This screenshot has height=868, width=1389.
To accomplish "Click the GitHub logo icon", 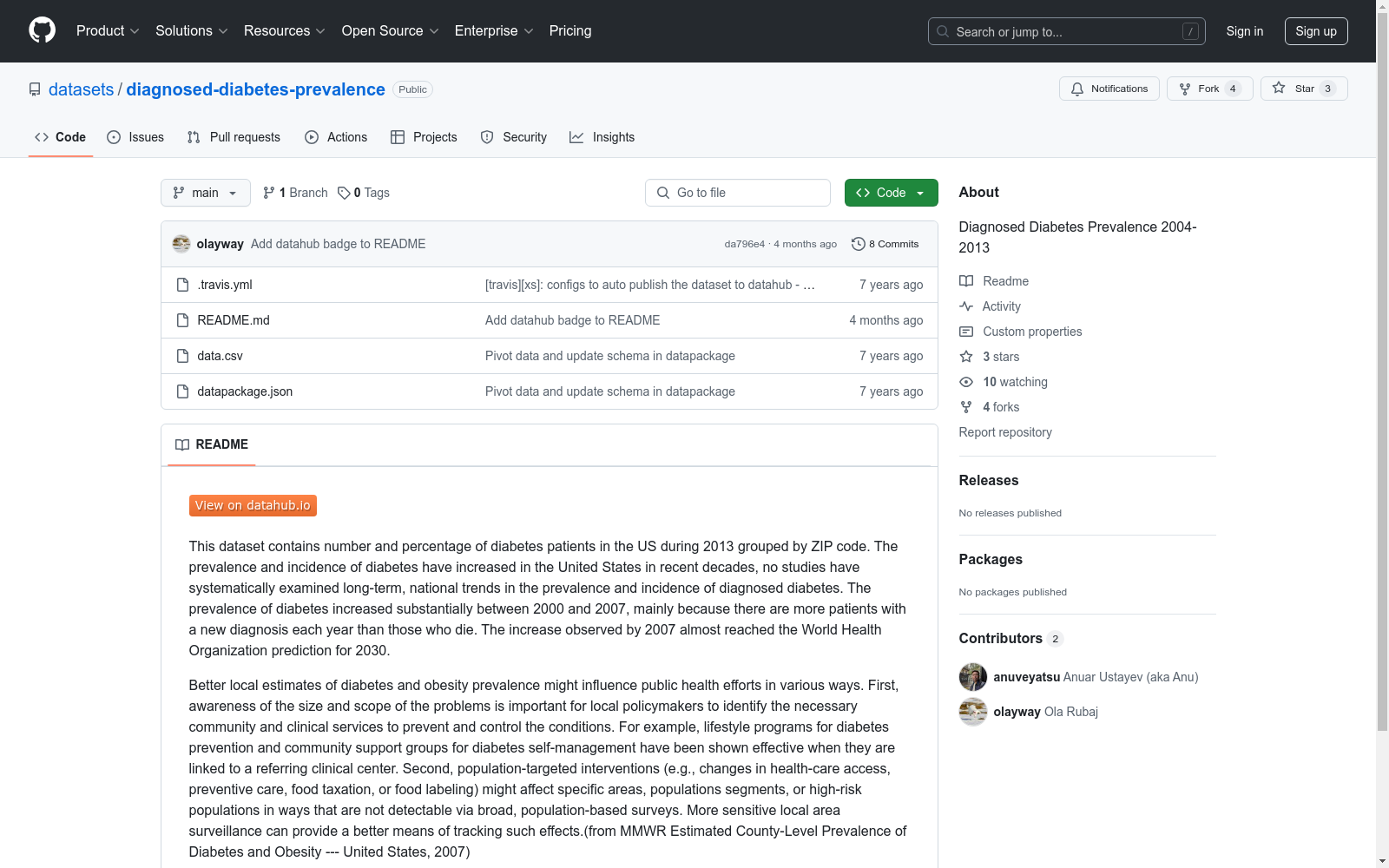I will tap(42, 30).
